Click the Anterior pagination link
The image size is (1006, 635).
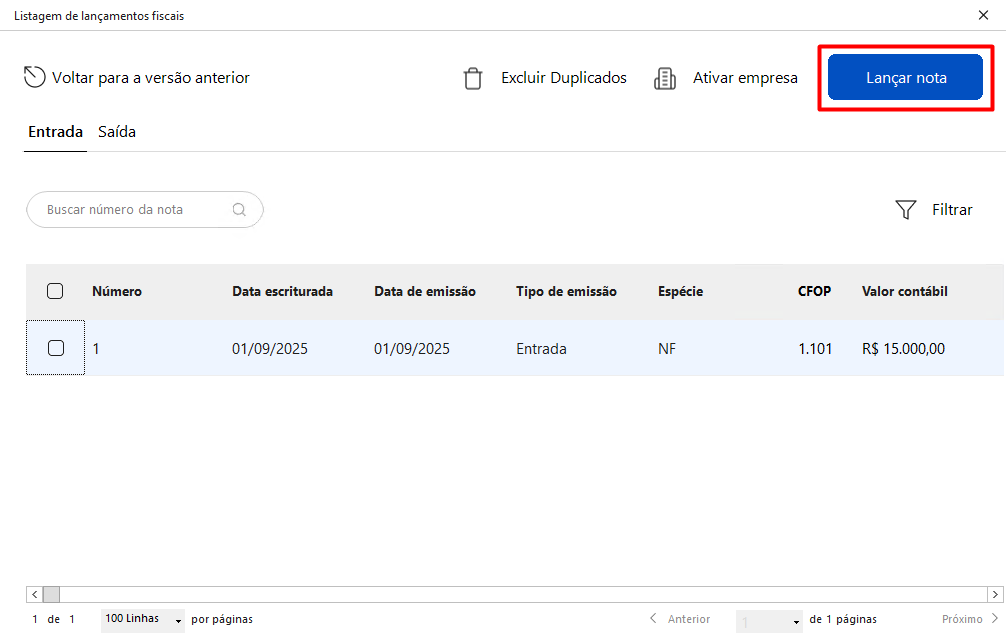pos(689,619)
